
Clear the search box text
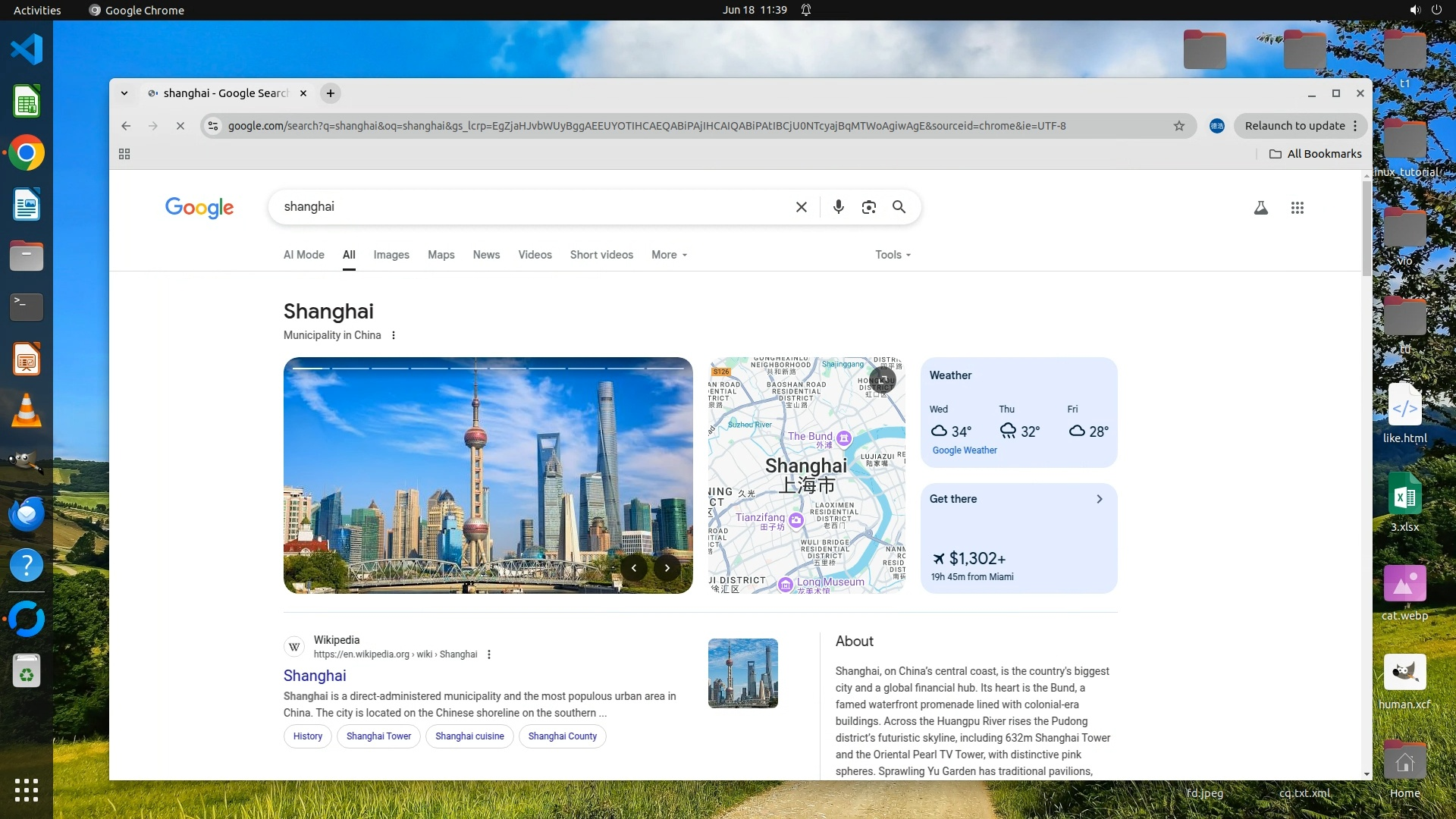(801, 207)
